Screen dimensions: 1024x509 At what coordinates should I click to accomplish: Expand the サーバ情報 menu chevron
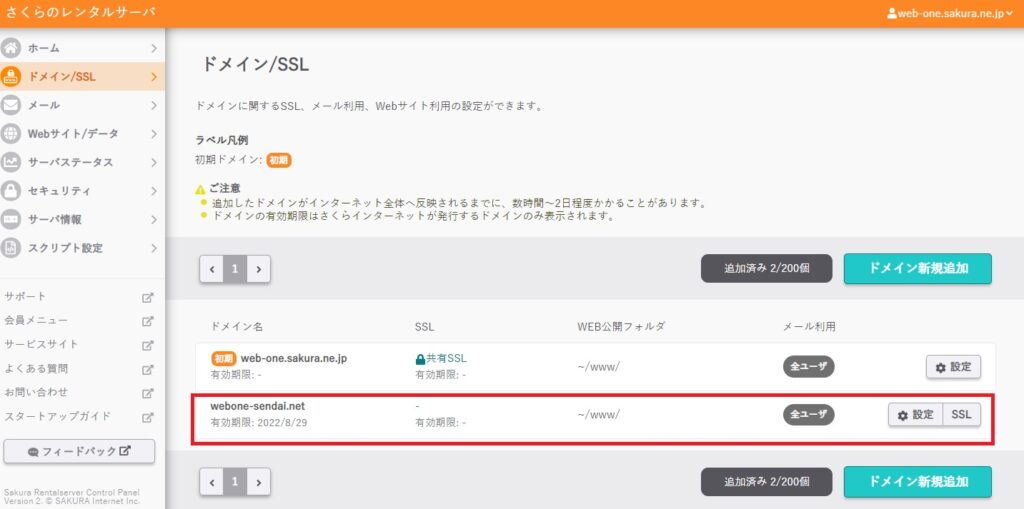pos(153,220)
